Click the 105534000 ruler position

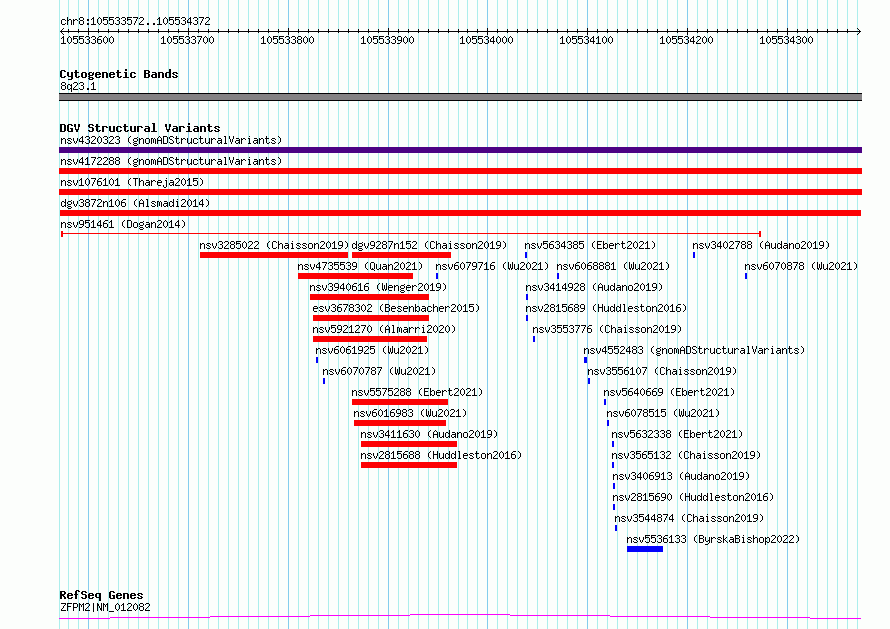click(486, 40)
